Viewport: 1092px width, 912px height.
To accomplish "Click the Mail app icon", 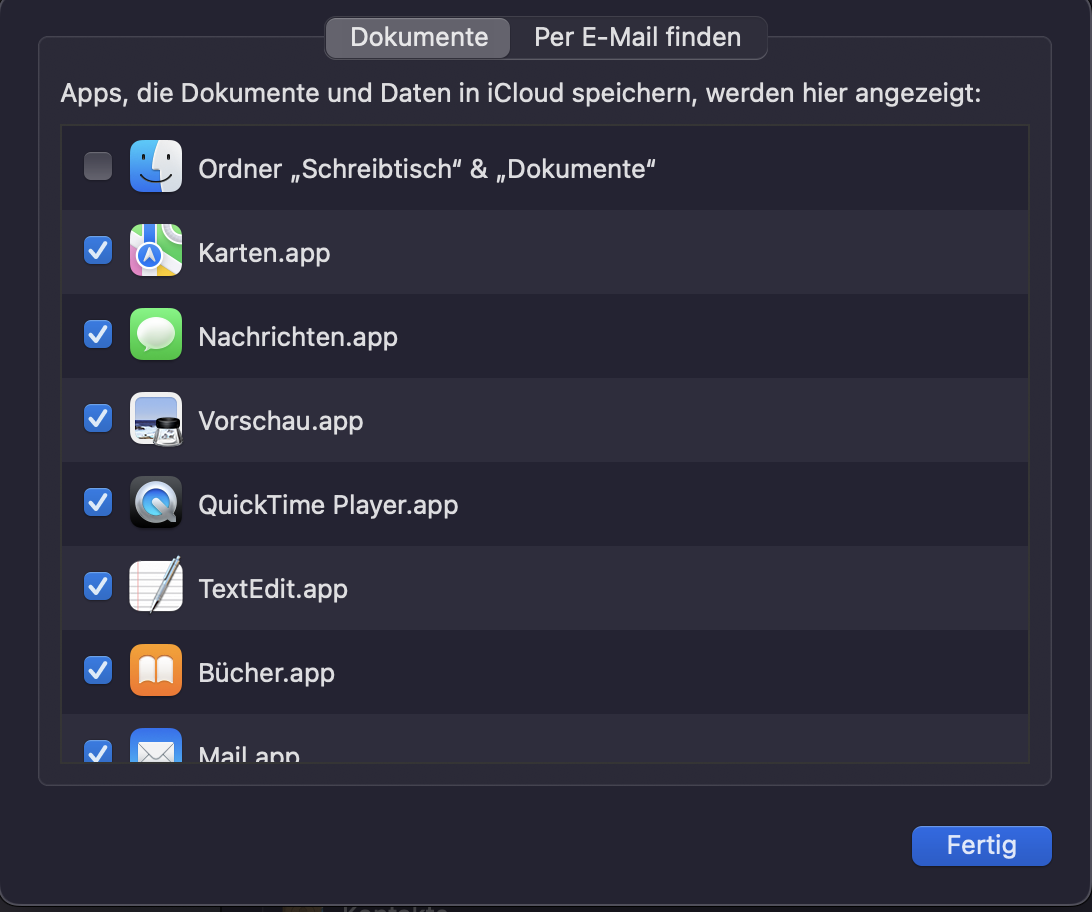I will pos(156,750).
